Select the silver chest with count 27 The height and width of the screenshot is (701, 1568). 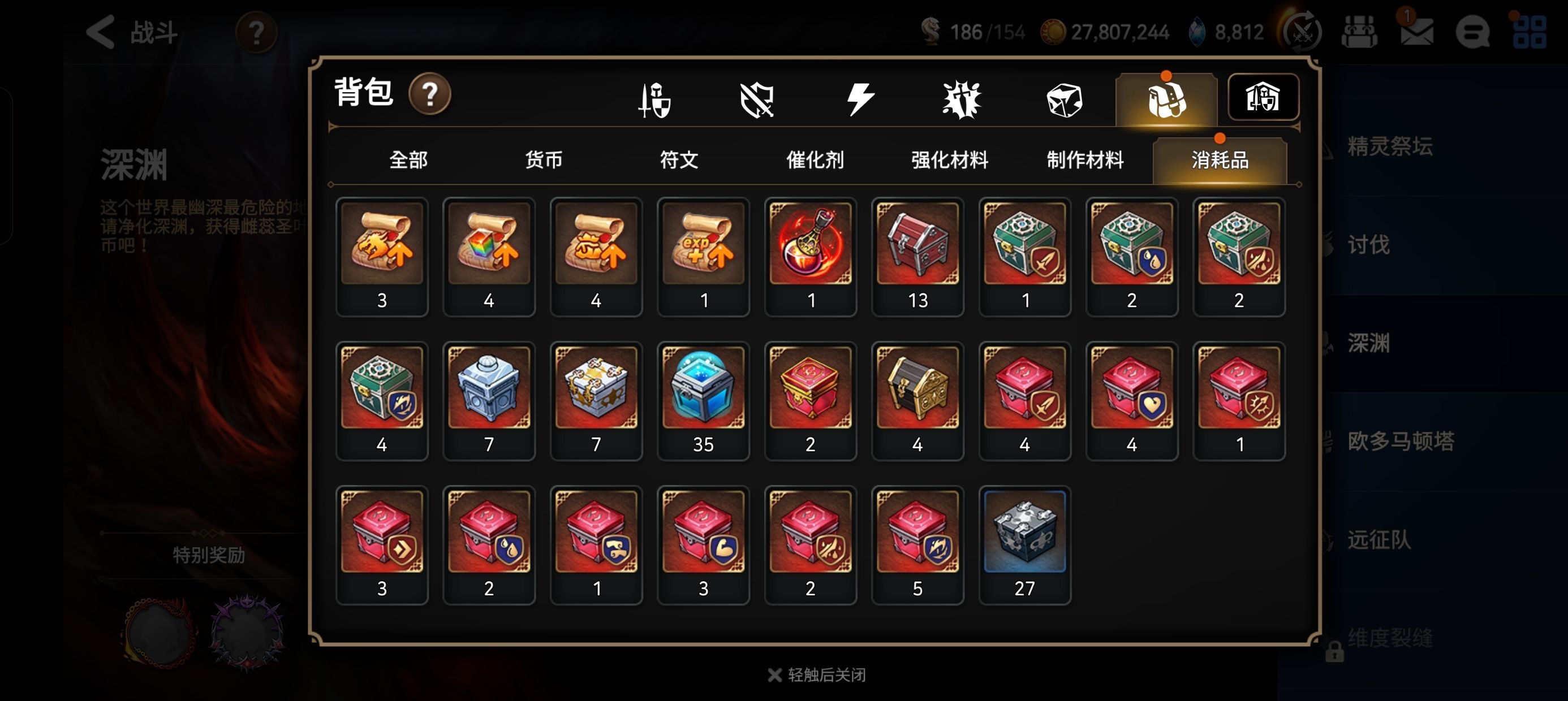[x=1024, y=545]
